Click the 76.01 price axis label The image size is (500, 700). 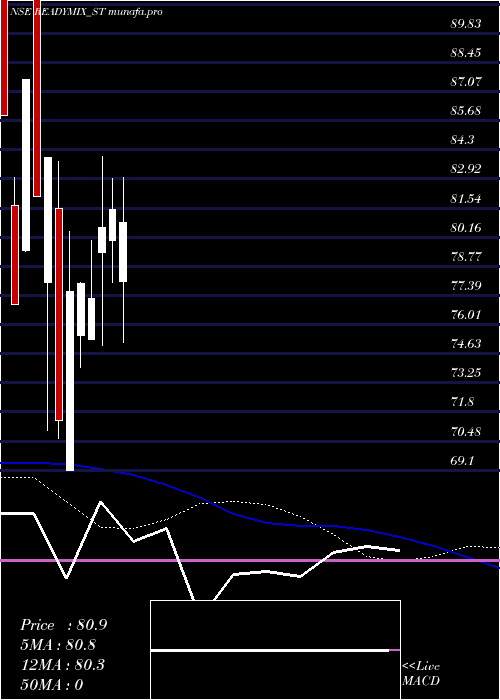[466, 315]
